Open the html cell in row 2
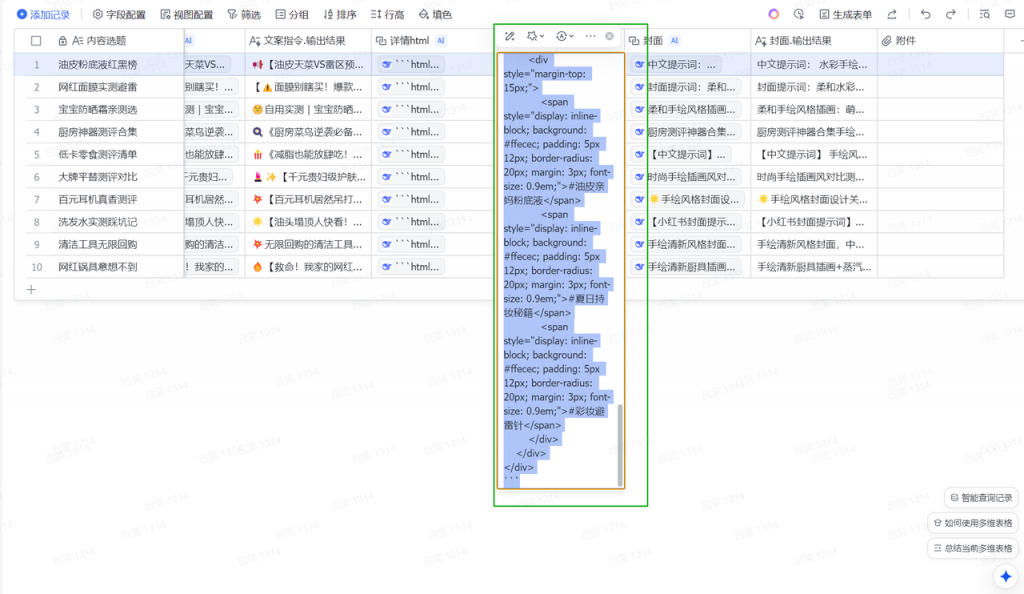The width and height of the screenshot is (1024, 594). coord(411,87)
